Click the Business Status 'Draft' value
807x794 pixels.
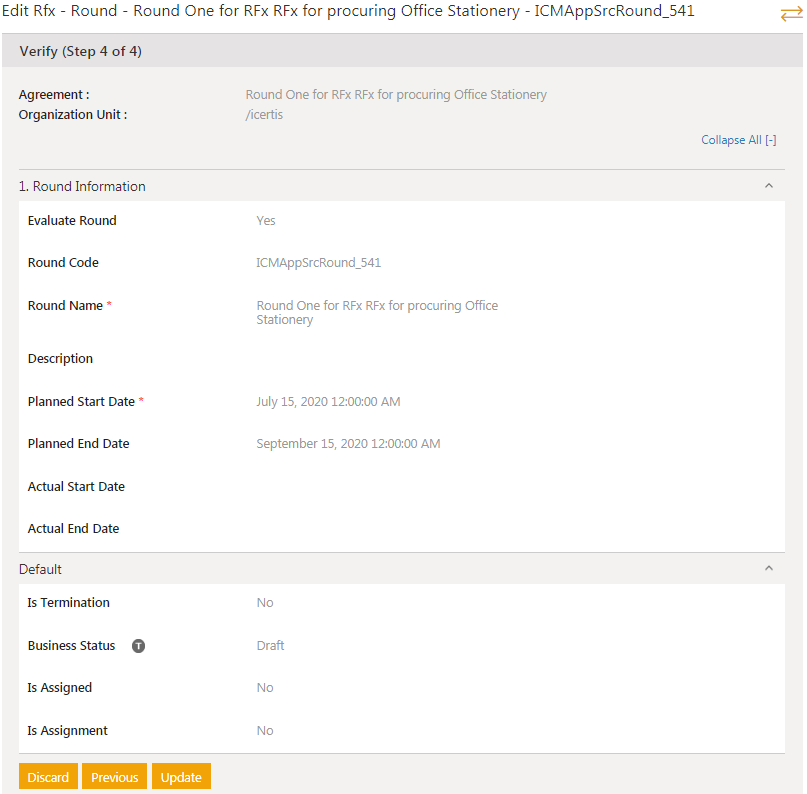270,646
